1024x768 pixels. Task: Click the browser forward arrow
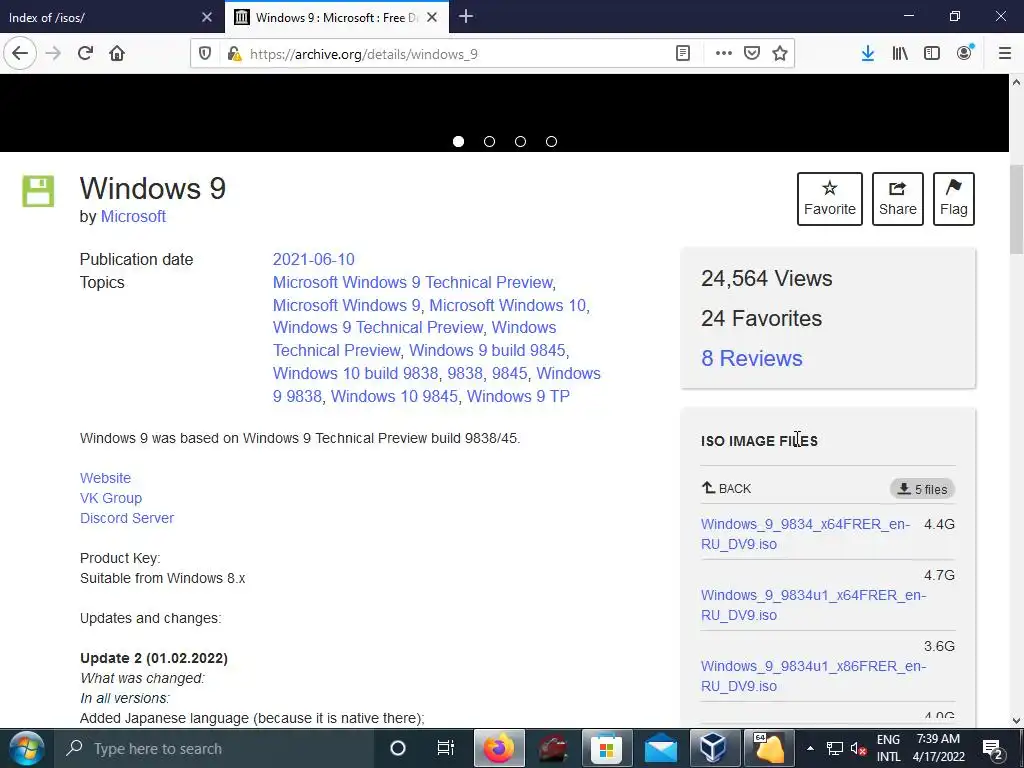click(x=53, y=54)
